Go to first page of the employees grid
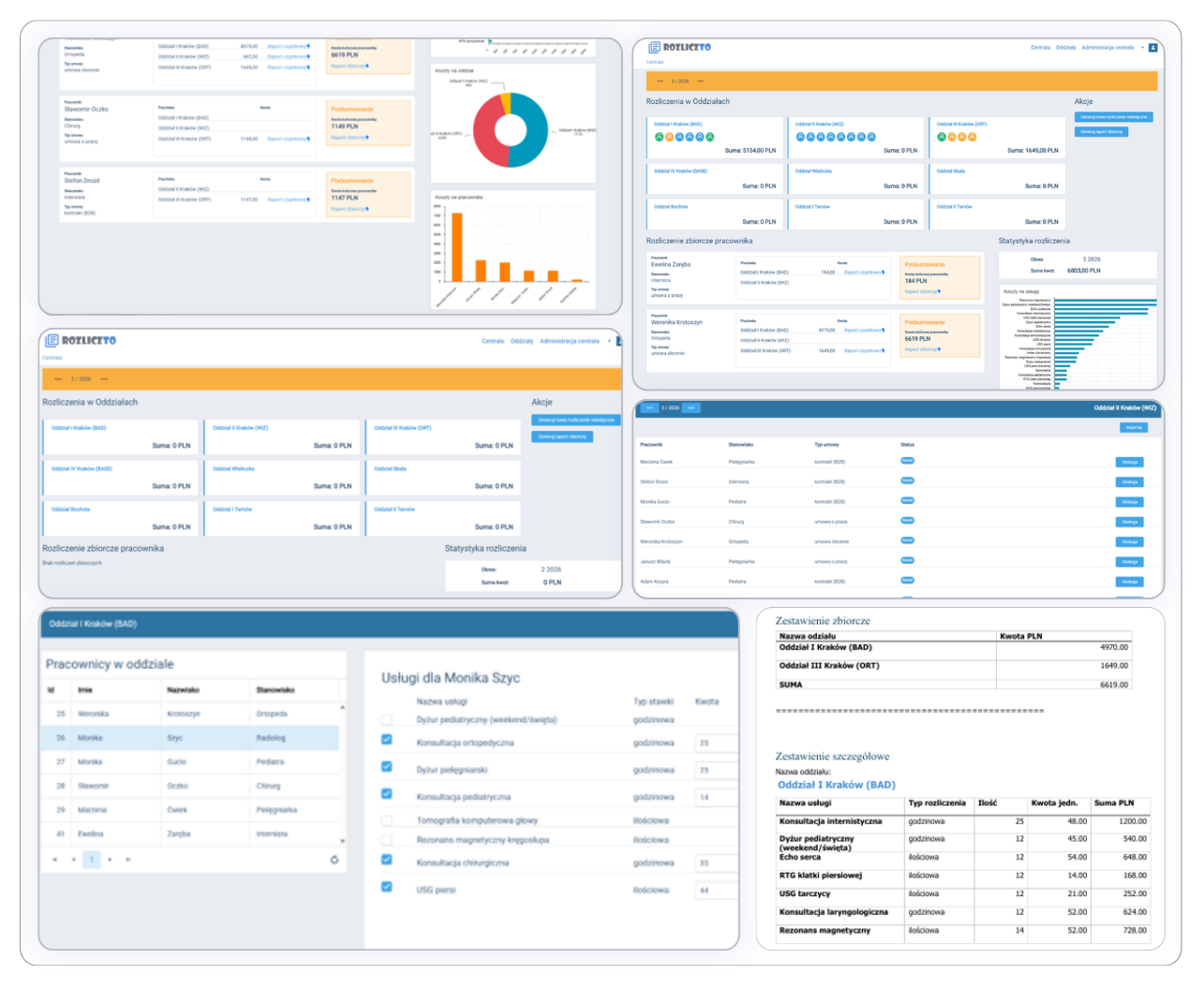The height and width of the screenshot is (989, 1204). (54, 859)
